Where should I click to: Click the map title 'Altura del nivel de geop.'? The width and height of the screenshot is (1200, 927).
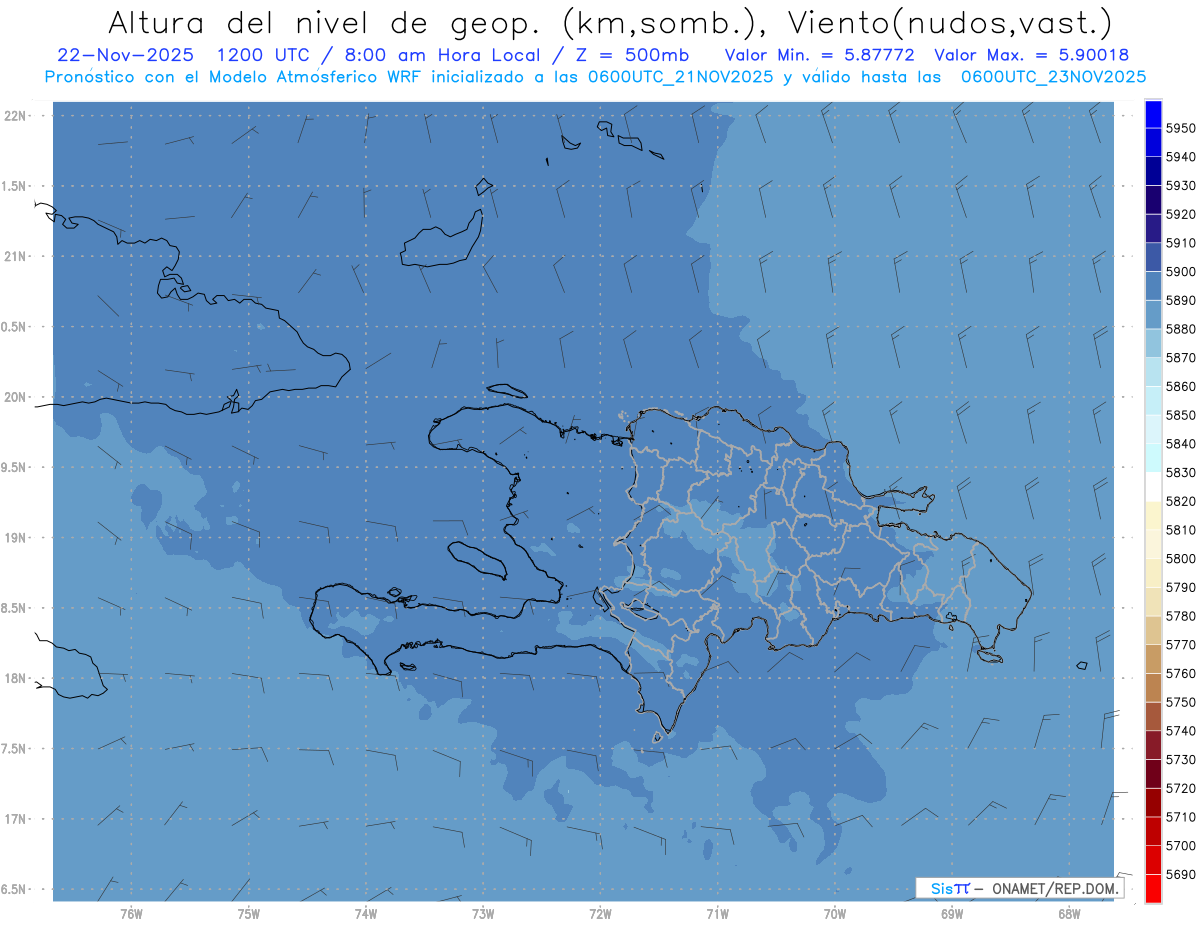(x=325, y=22)
